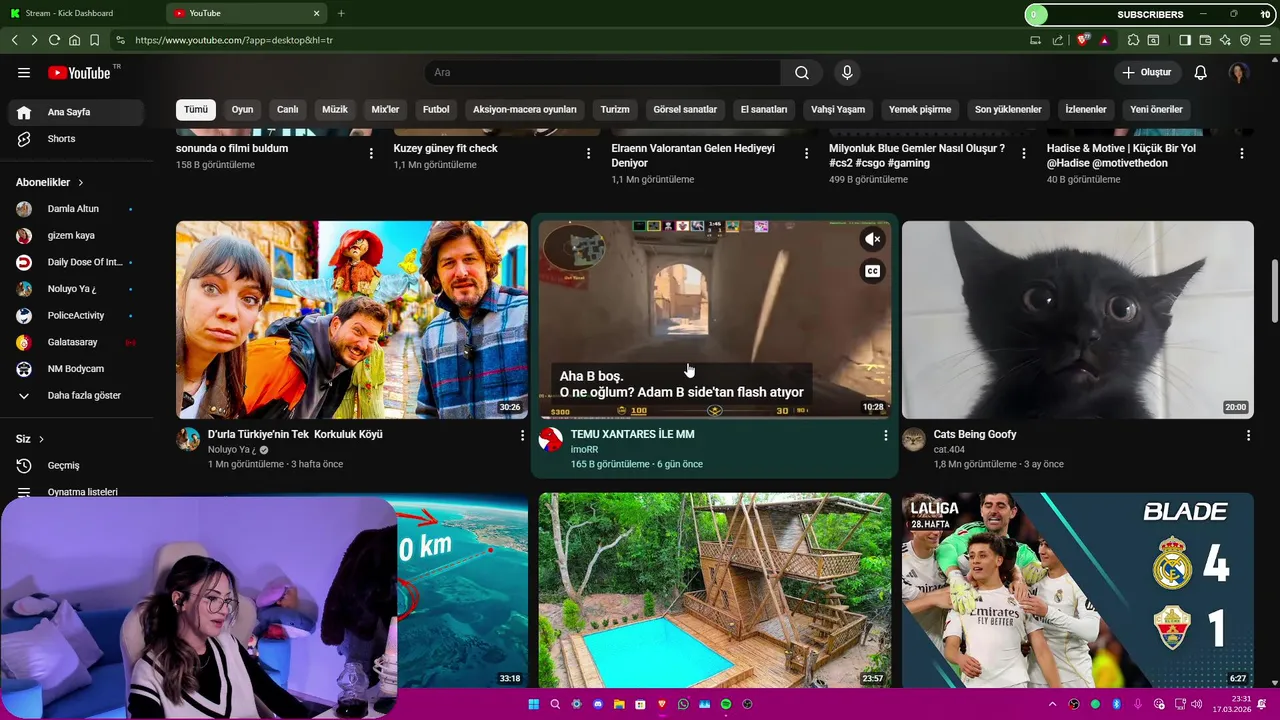Open the notifications bell

[x=1201, y=72]
